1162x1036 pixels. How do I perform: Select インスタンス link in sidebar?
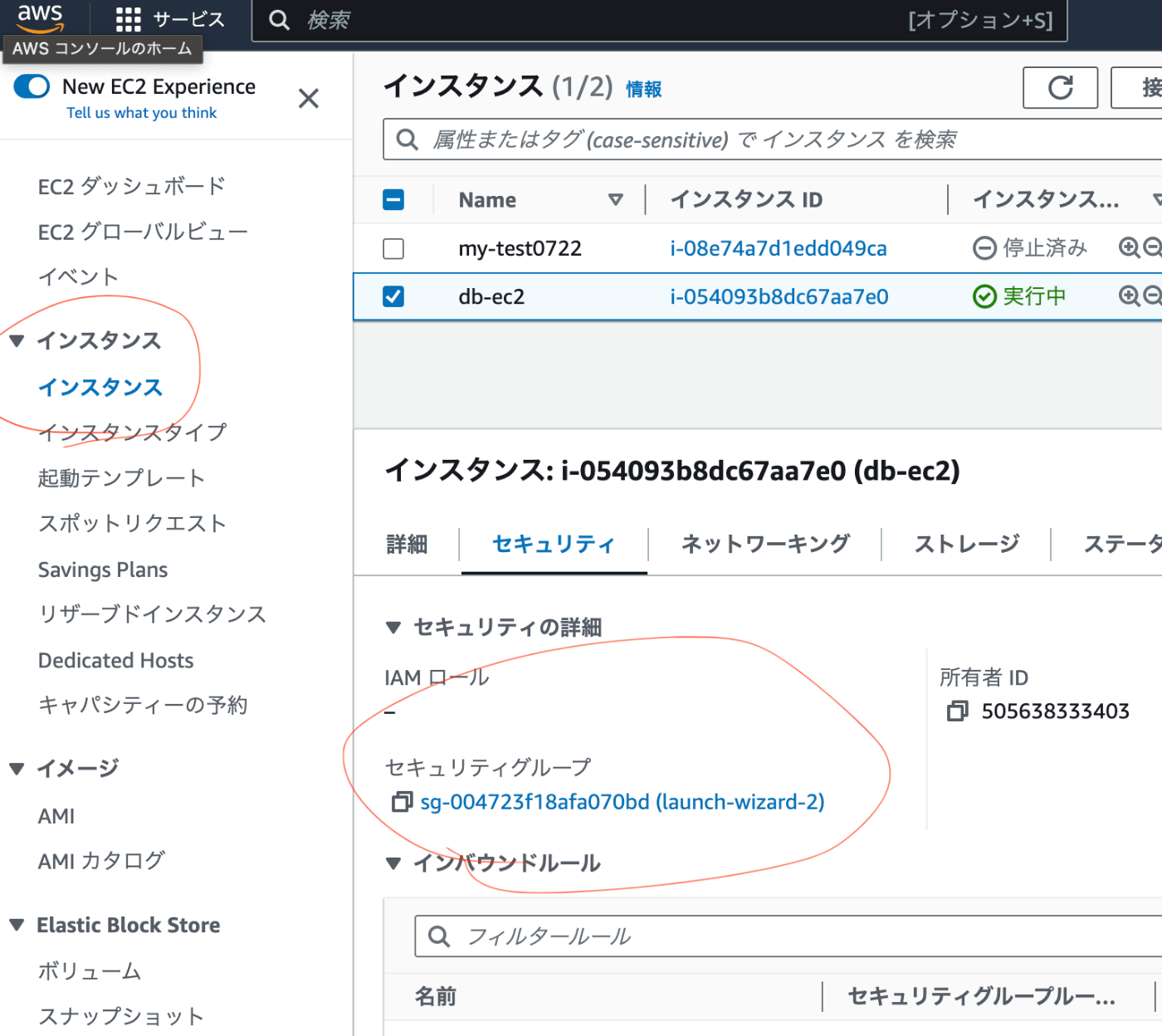pyautogui.click(x=100, y=388)
